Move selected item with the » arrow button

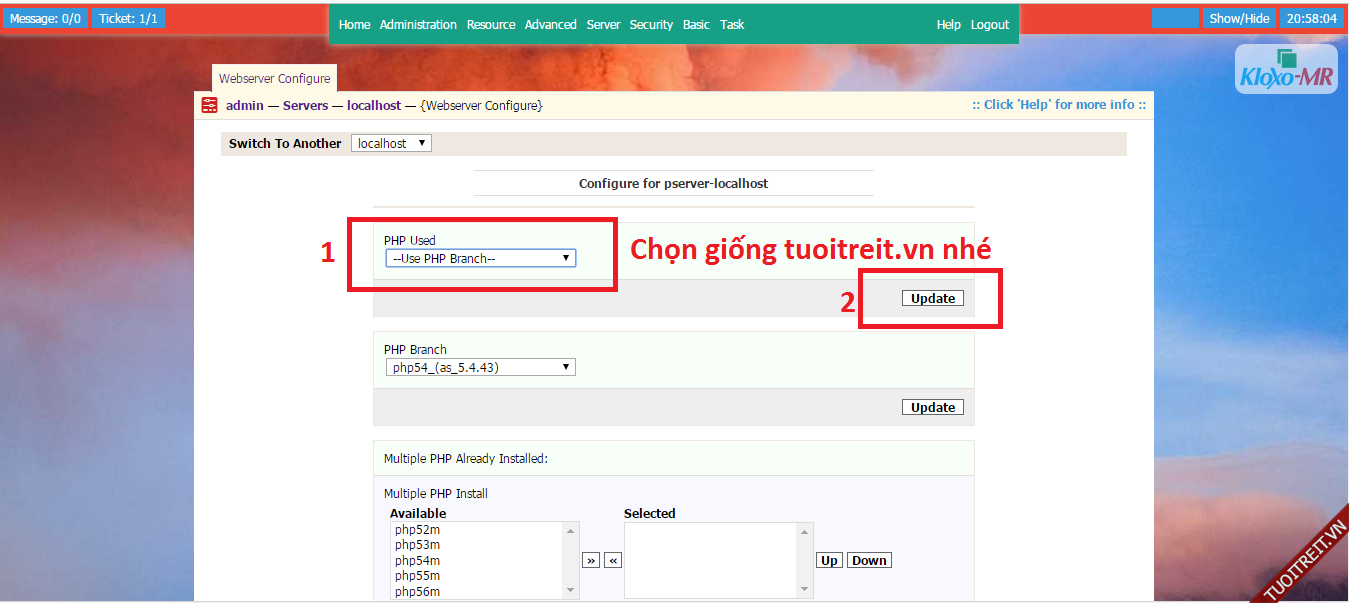590,561
